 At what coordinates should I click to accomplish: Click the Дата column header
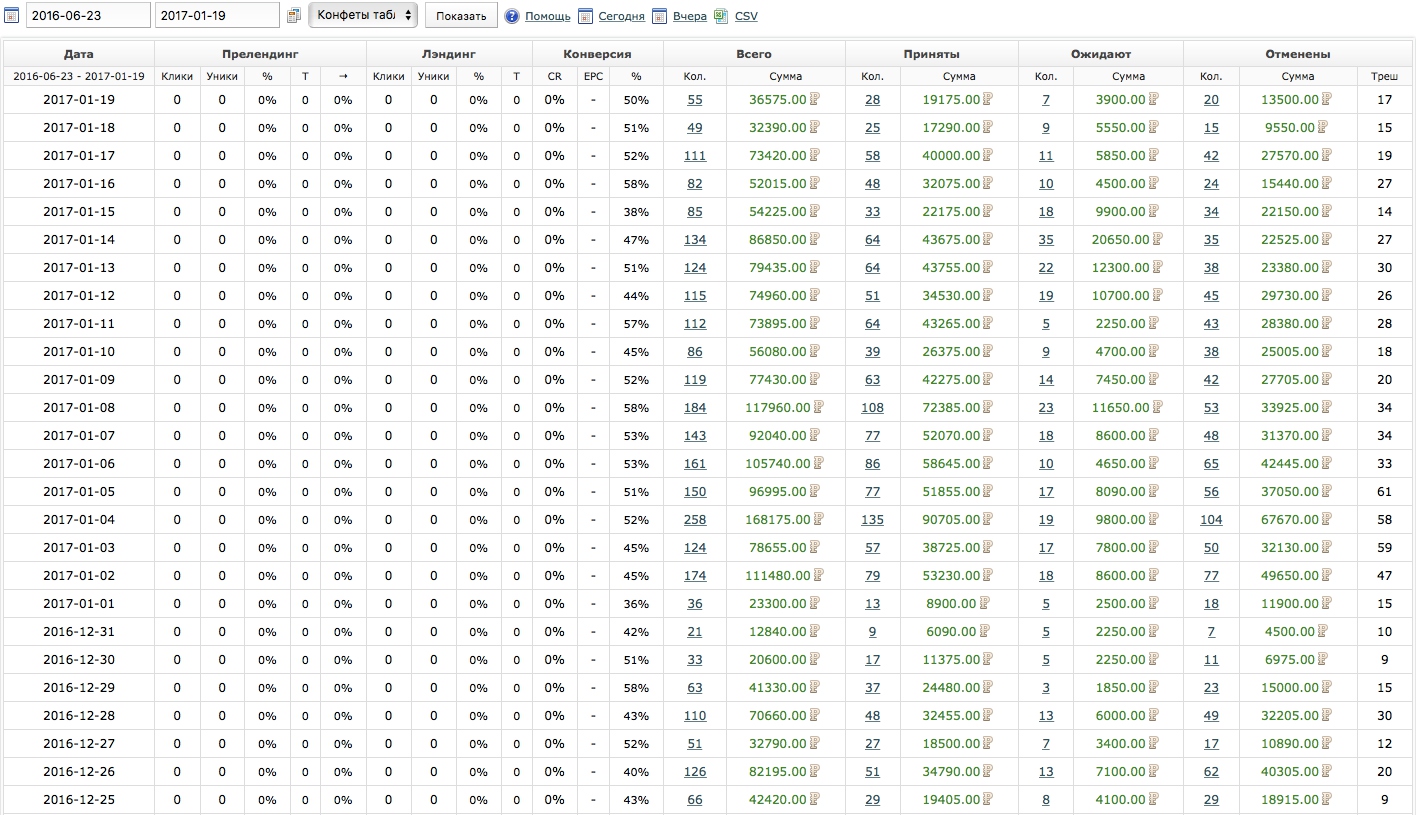click(x=79, y=54)
